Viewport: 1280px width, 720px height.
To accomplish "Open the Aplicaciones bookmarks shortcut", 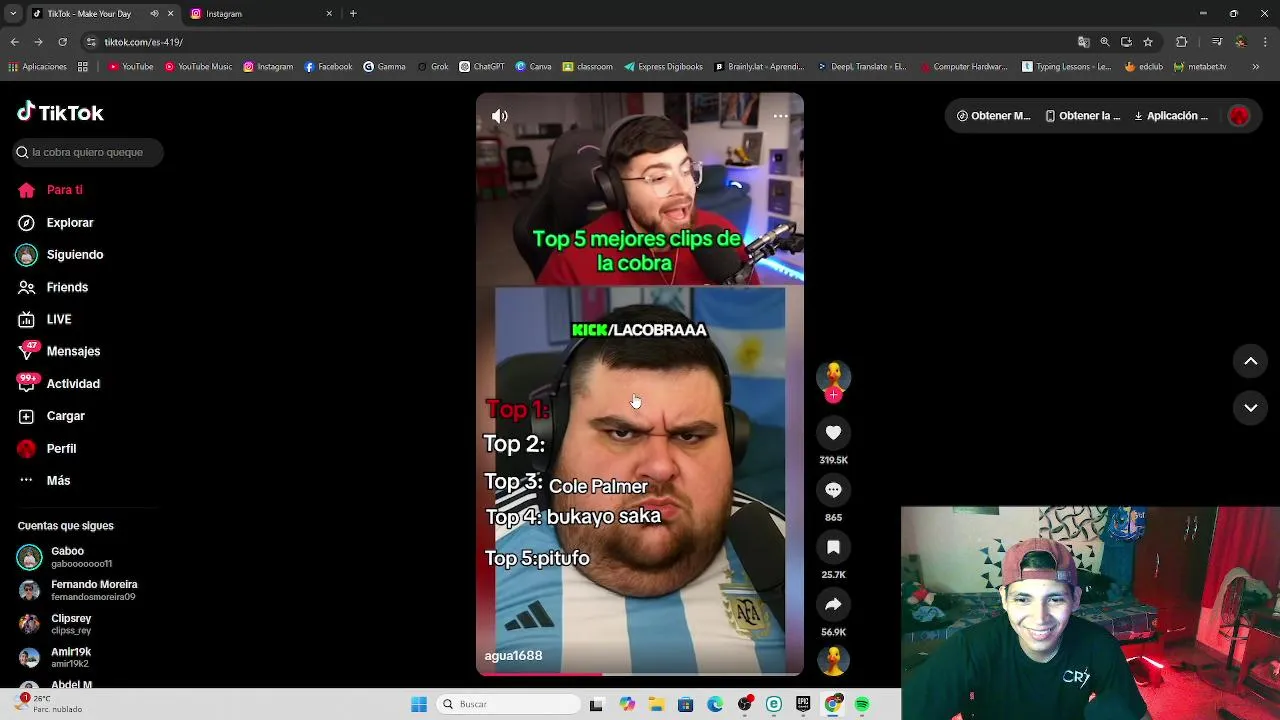I will [37, 67].
